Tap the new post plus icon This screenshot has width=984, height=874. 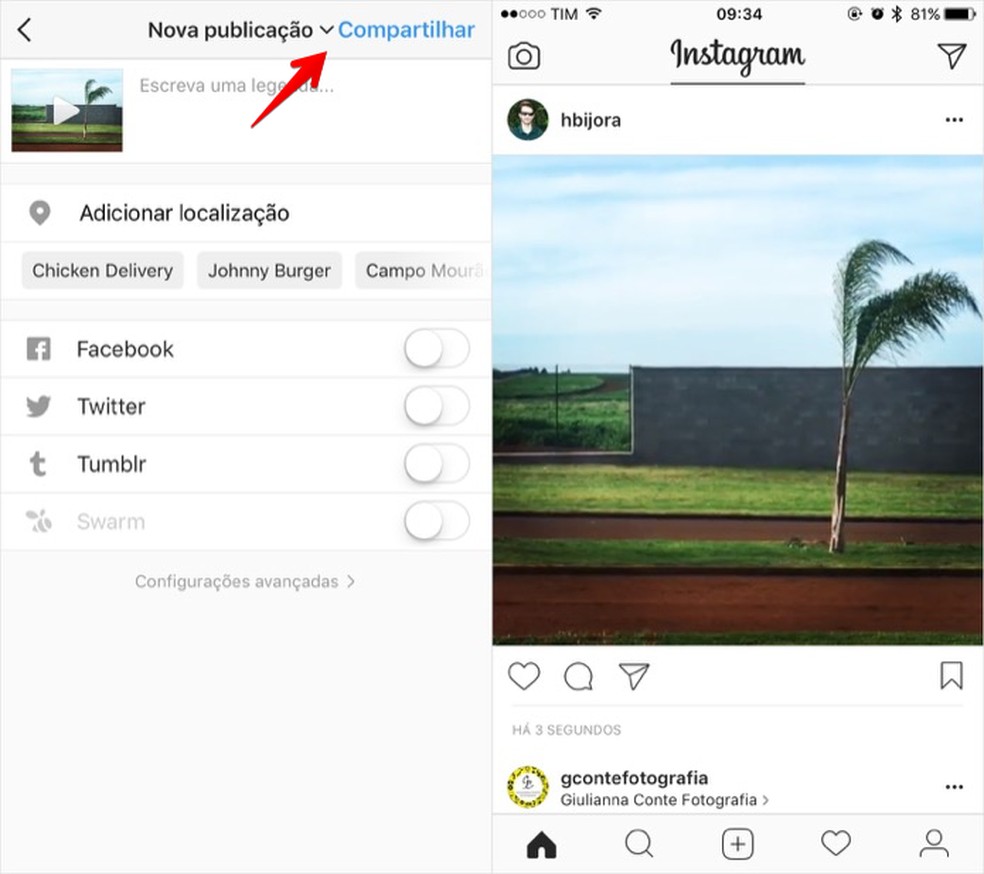point(737,844)
